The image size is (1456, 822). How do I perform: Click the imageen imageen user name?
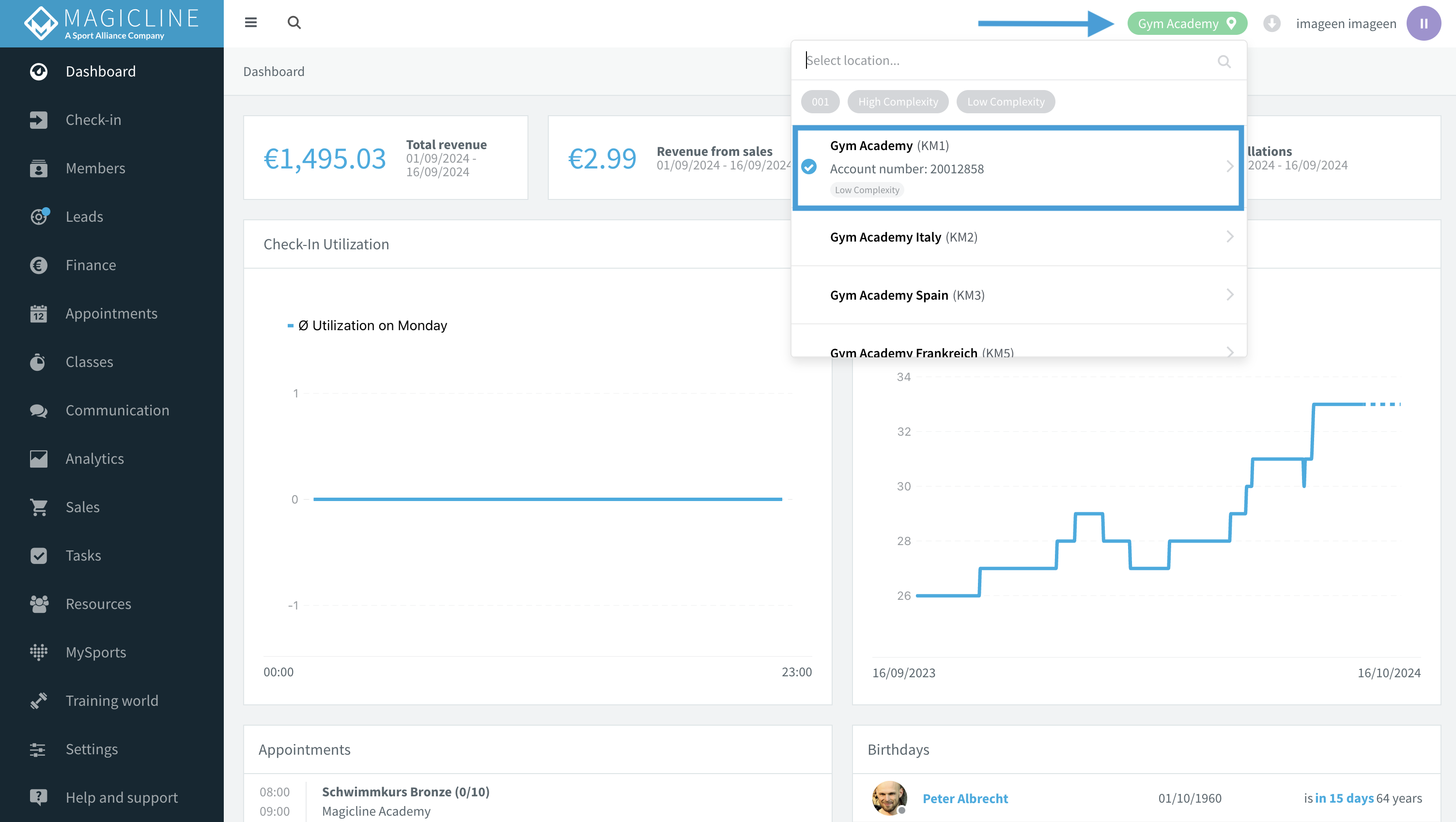click(x=1346, y=24)
